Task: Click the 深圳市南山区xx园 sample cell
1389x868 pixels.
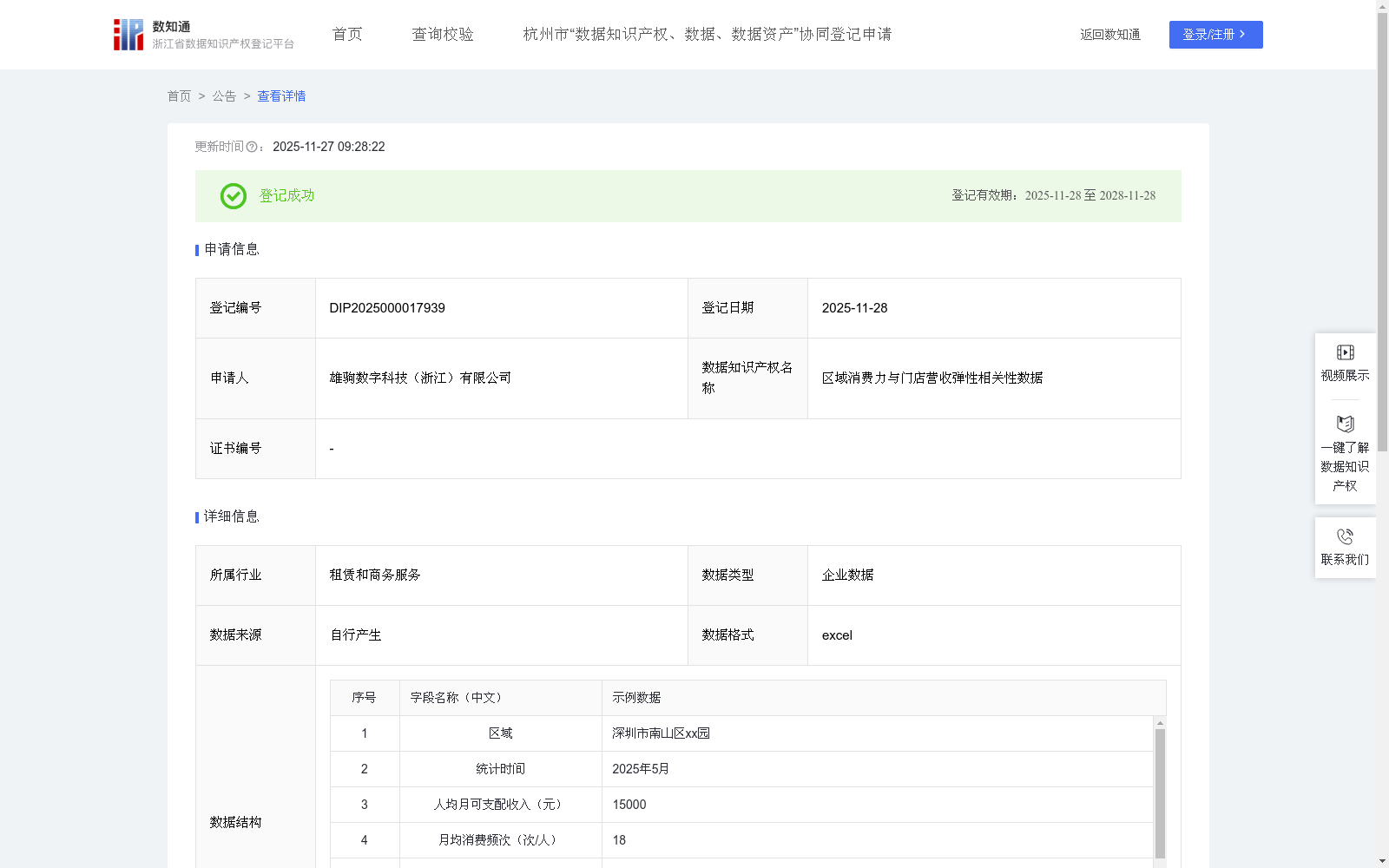Action: point(877,733)
